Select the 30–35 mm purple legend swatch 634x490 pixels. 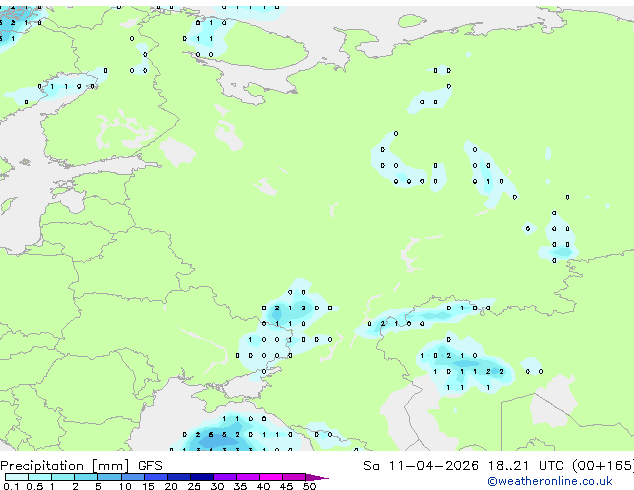coord(224,477)
